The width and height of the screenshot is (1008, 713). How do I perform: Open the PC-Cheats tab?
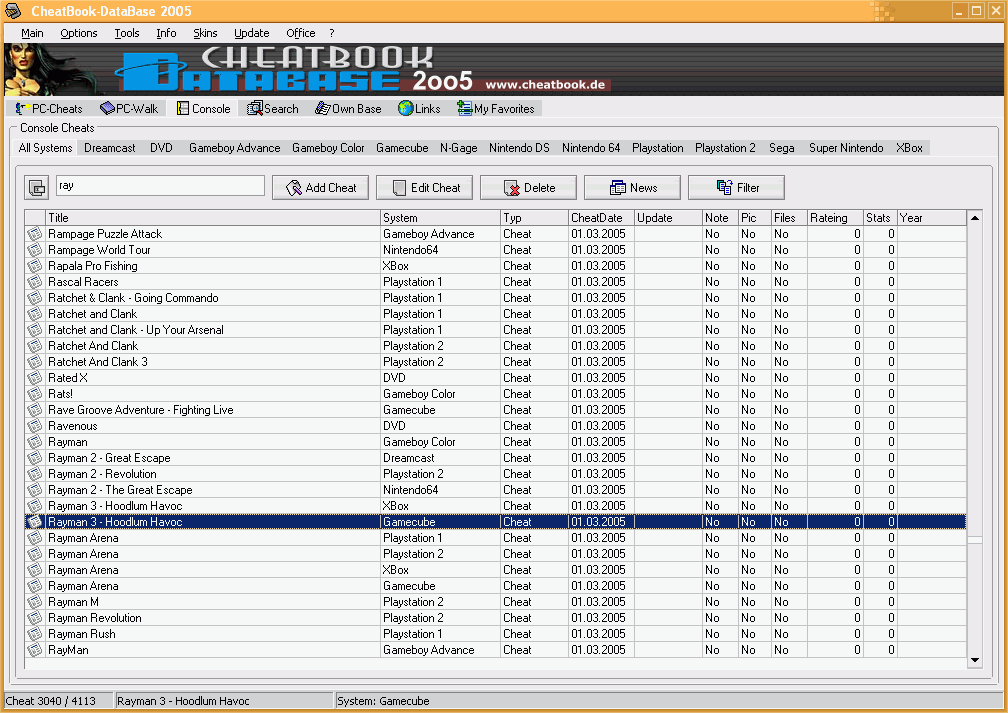(x=50, y=109)
